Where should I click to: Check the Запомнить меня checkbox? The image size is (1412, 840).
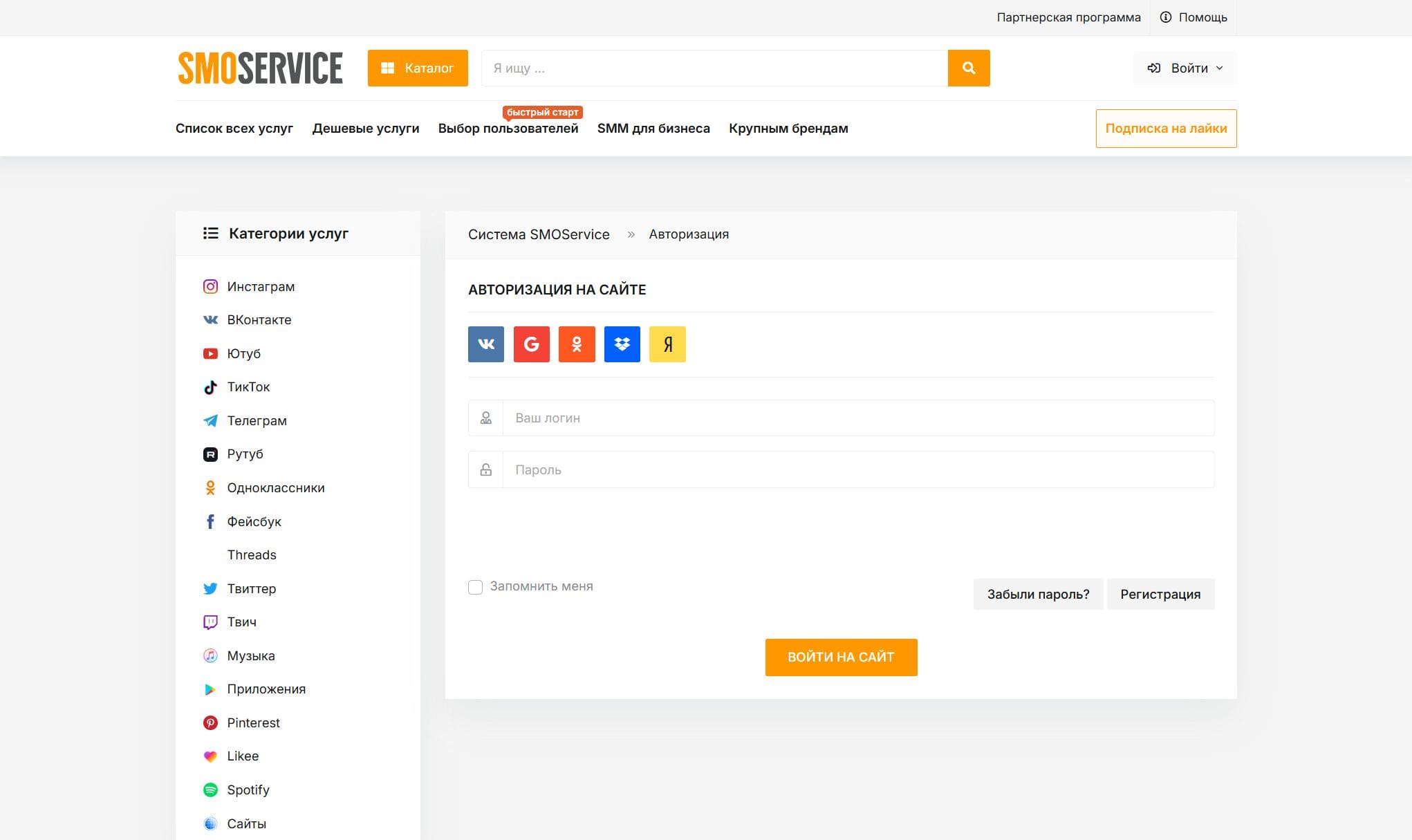point(475,587)
